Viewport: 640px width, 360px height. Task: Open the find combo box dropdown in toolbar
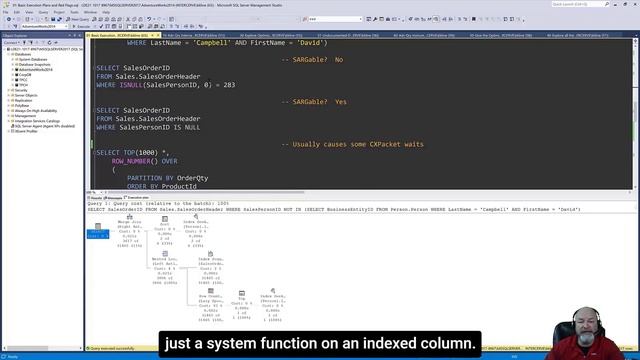[x=360, y=19]
